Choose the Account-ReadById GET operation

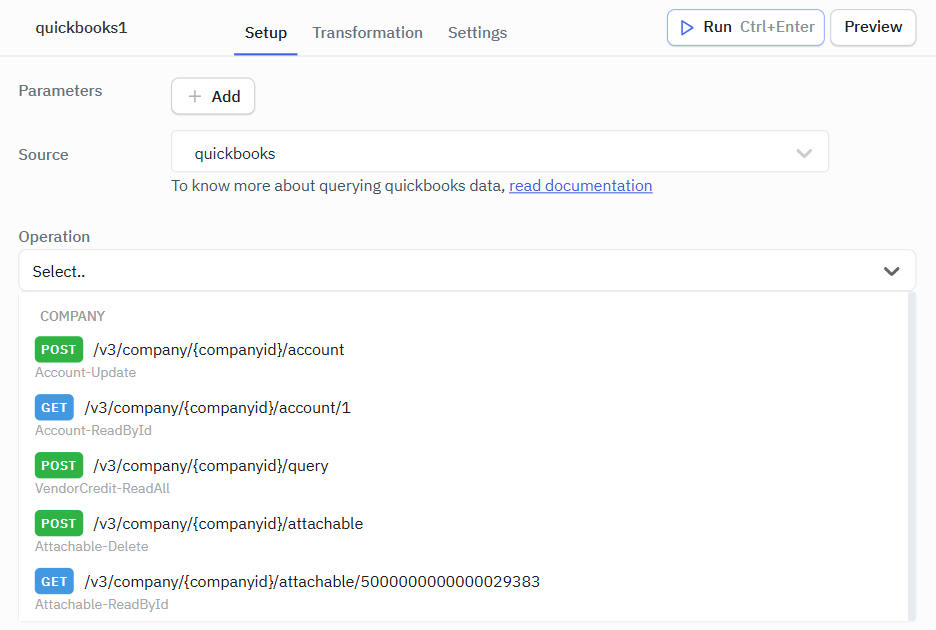click(x=463, y=417)
